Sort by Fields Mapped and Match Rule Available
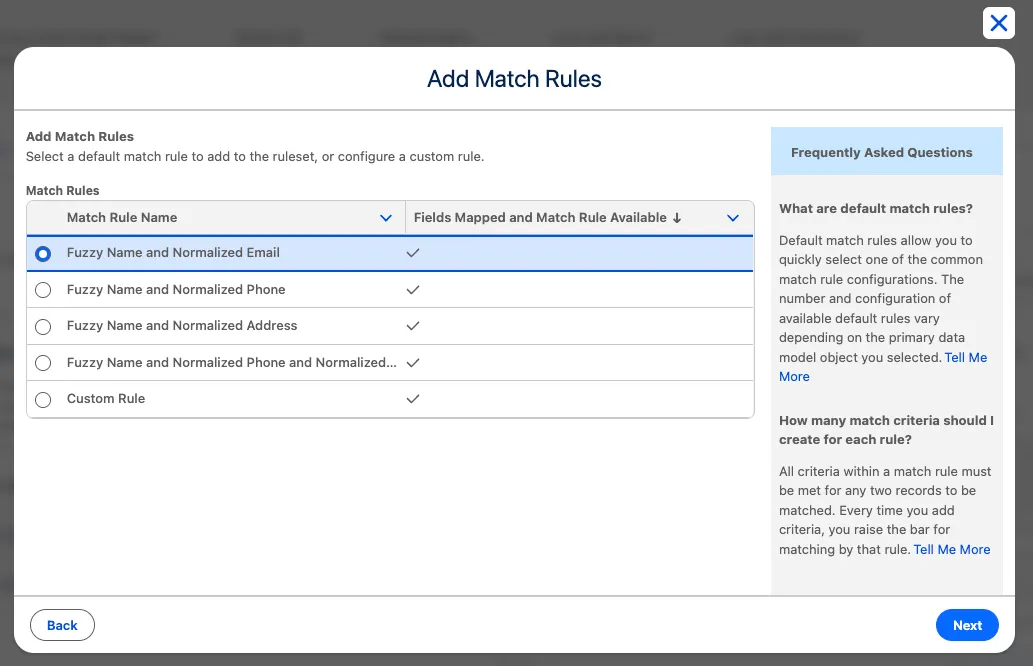The image size is (1033, 666). pyautogui.click(x=546, y=218)
